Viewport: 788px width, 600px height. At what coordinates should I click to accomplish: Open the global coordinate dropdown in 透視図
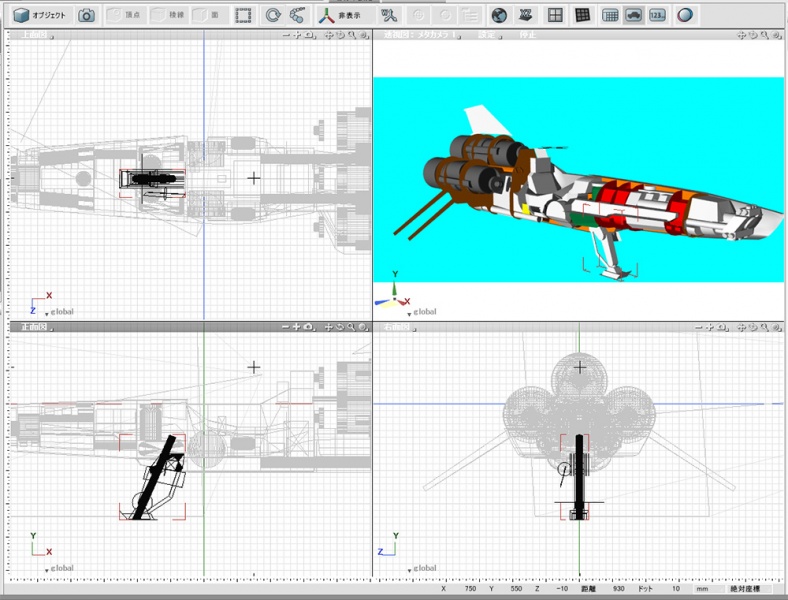(422, 312)
